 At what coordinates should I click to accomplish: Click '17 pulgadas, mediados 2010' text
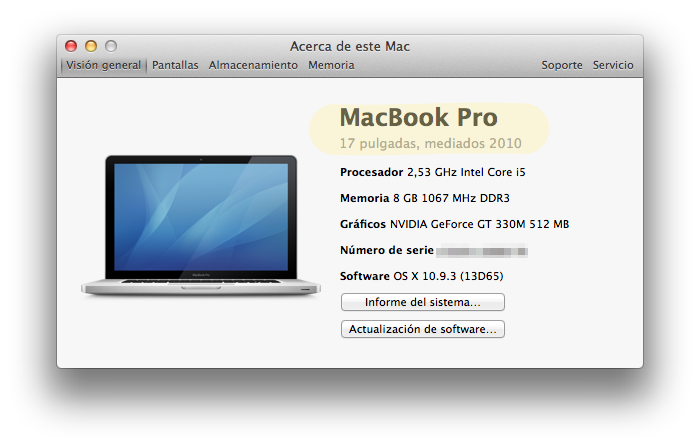[430, 143]
